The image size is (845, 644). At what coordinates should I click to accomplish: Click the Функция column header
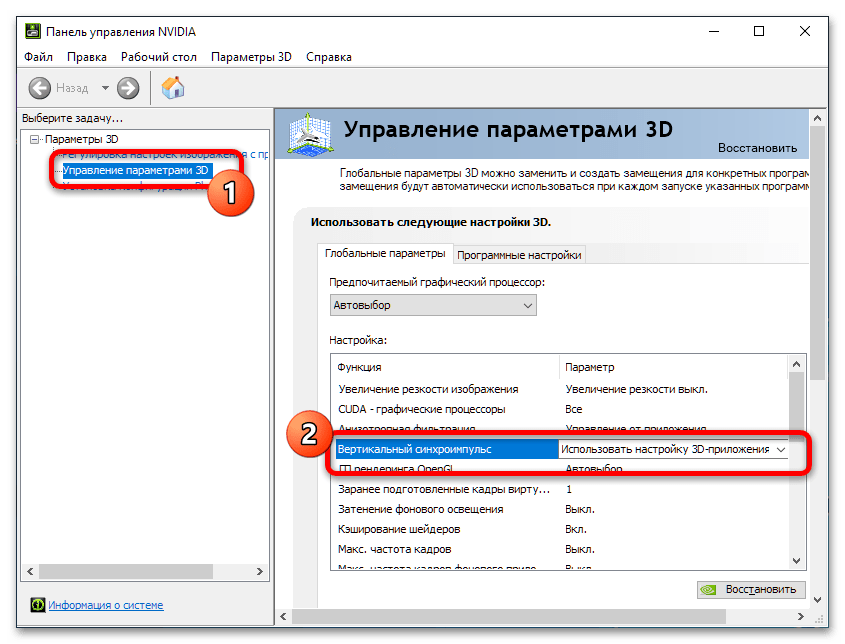(359, 367)
